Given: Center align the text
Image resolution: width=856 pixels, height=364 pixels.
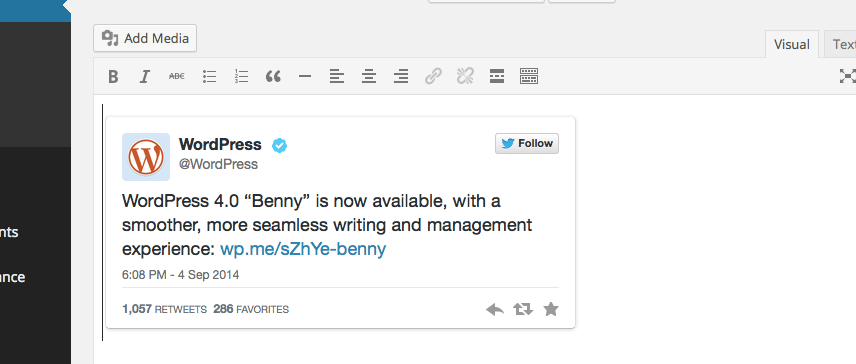Looking at the screenshot, I should [369, 76].
